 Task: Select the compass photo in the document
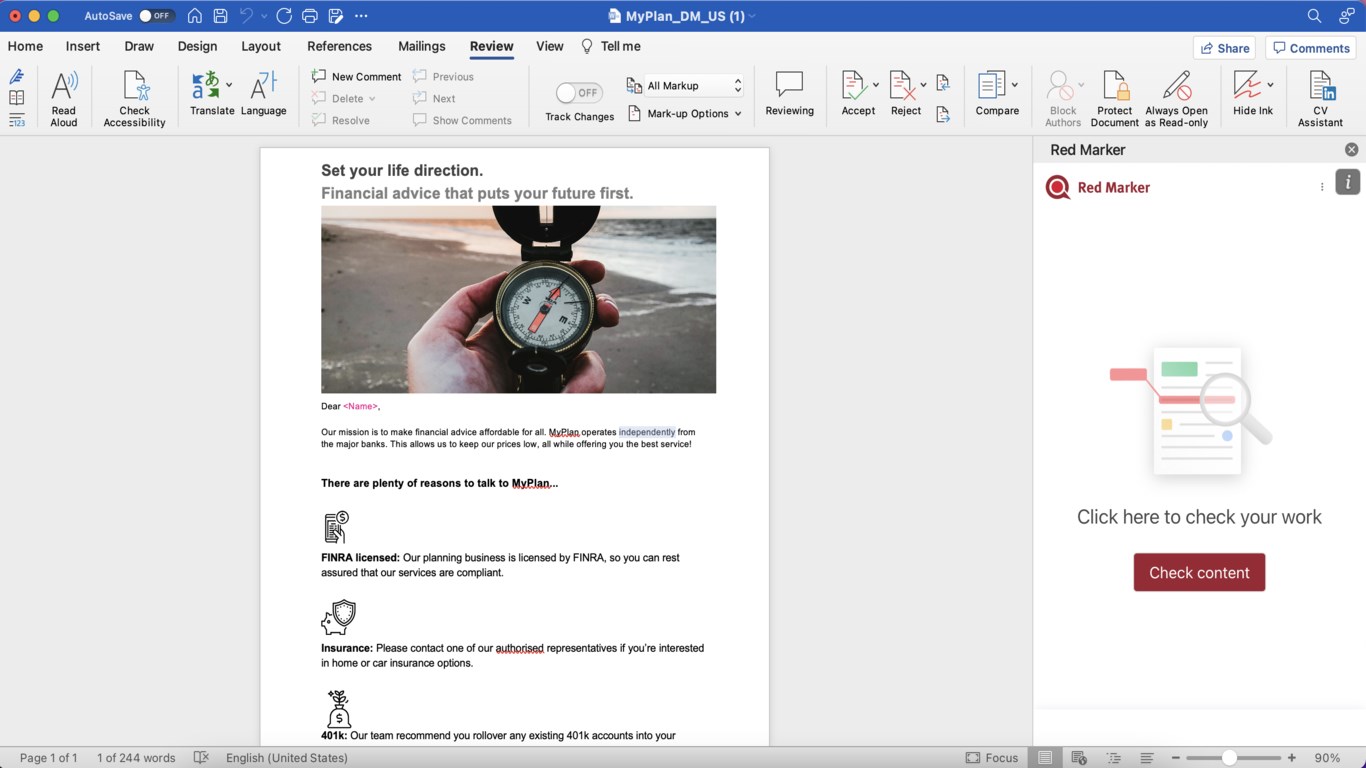[x=518, y=299]
